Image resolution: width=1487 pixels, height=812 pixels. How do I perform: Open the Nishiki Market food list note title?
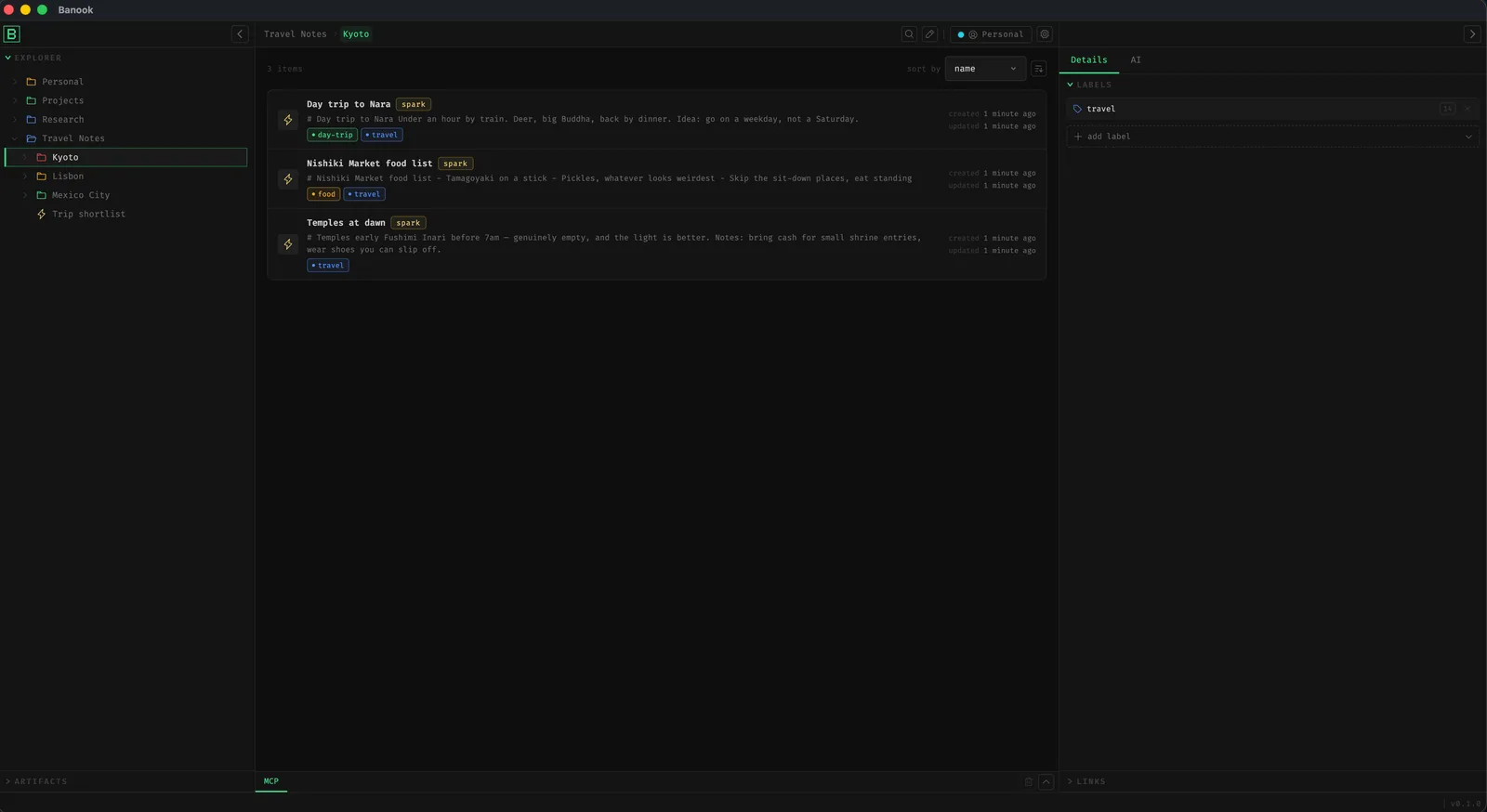tap(370, 164)
